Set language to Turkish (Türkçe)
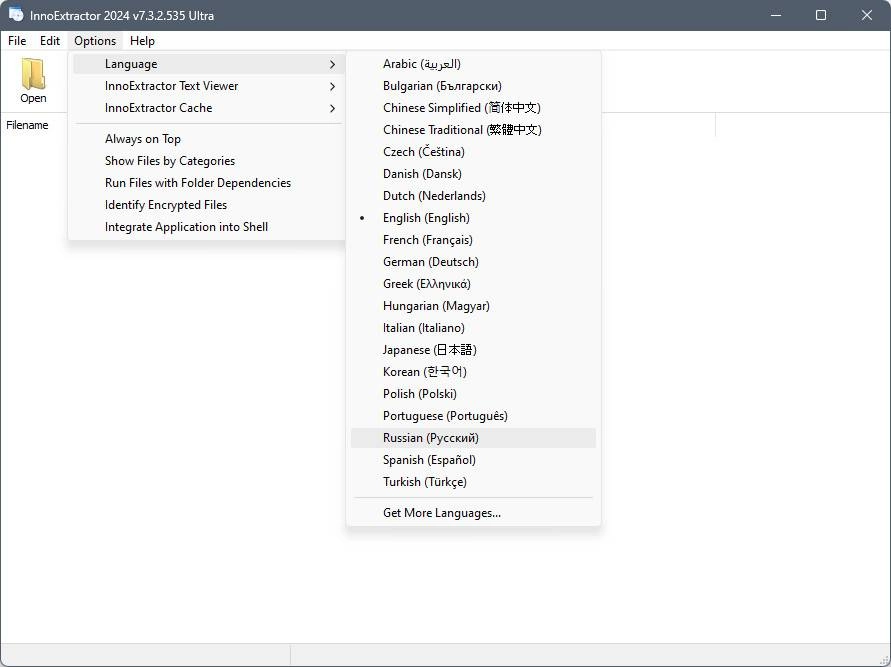The image size is (891, 667). pos(473,482)
